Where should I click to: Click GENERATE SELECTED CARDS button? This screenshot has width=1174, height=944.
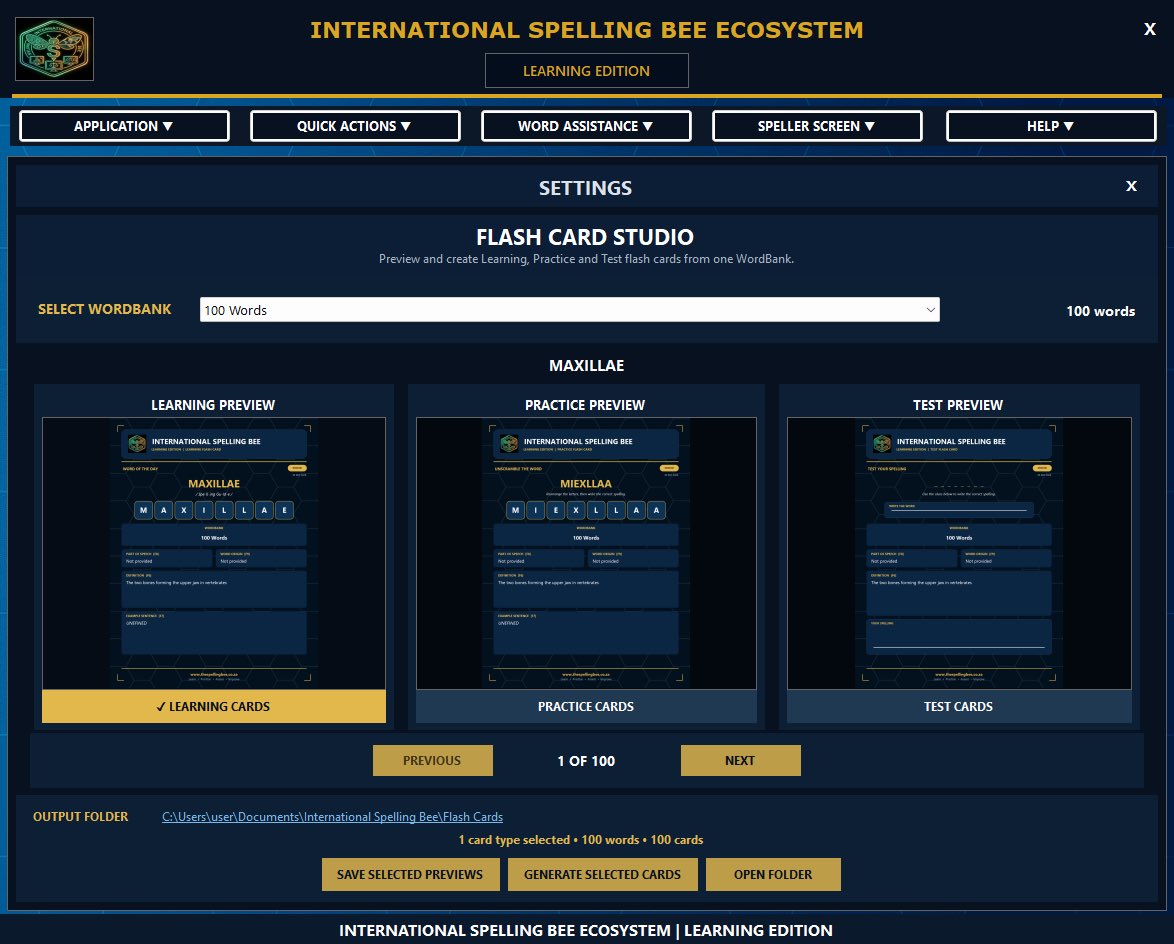(603, 874)
